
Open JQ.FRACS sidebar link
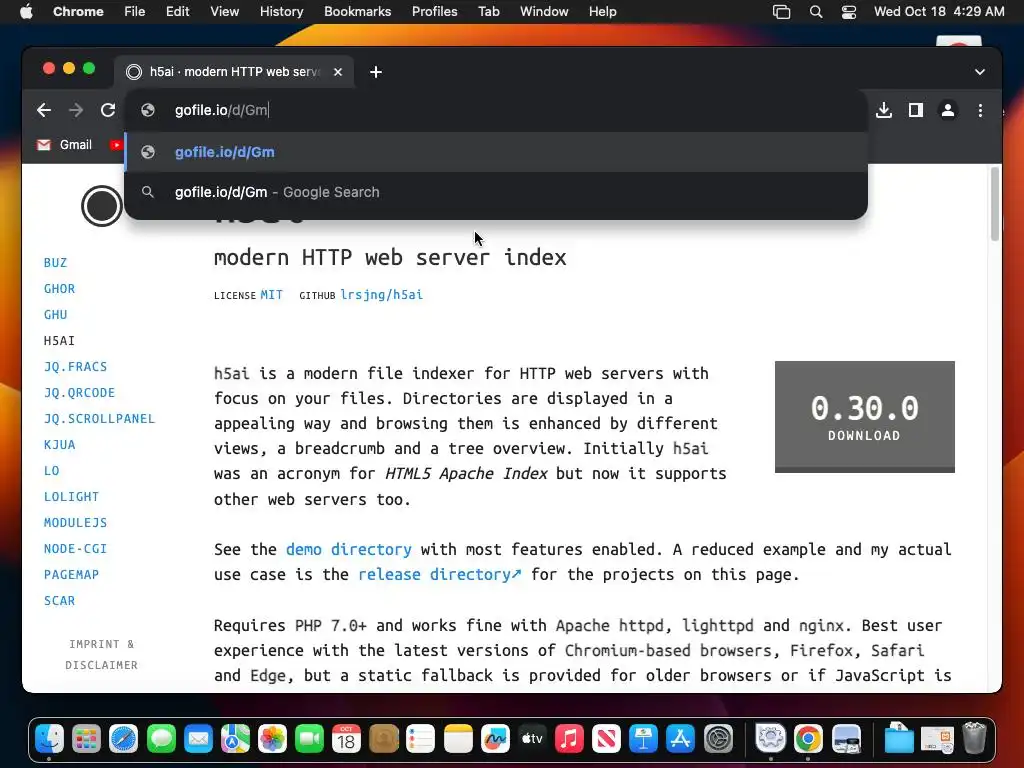coord(75,367)
